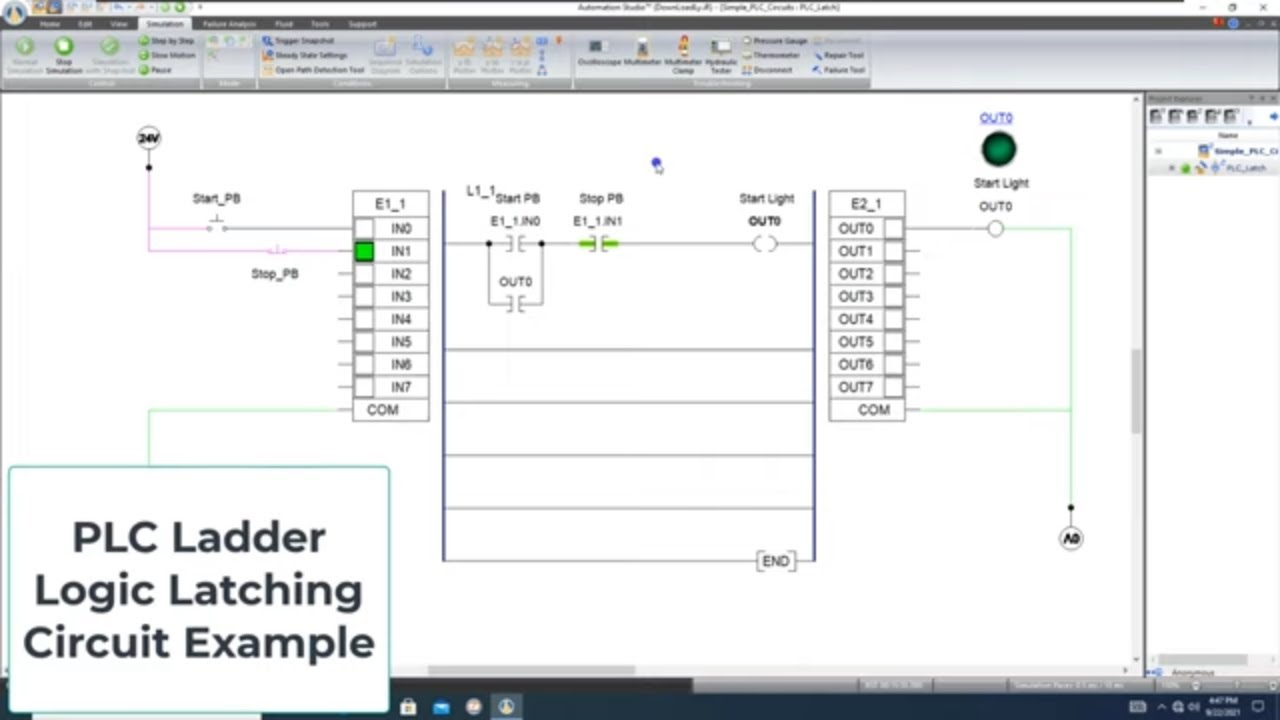Pause the running simulation

156,70
